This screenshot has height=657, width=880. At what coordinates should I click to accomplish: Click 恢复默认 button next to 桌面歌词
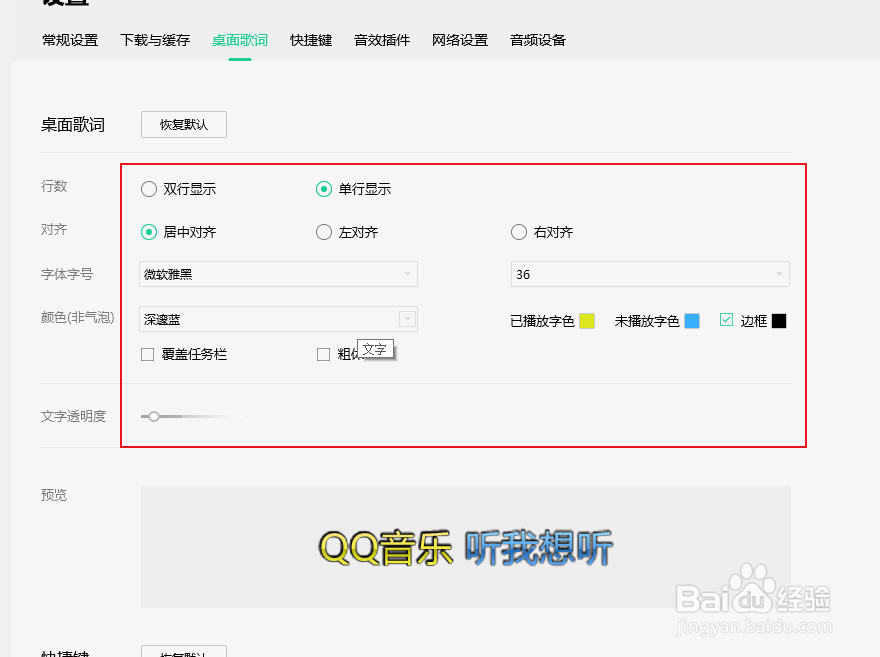184,125
